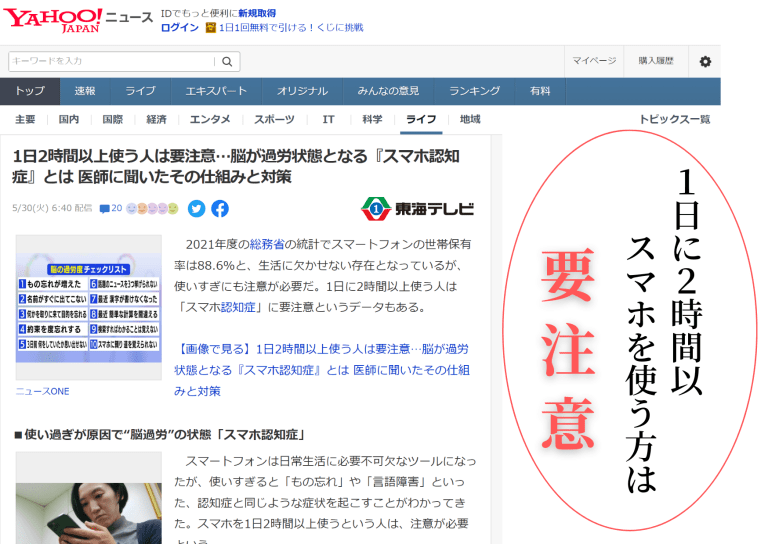
Task: Open the comments bubble showing 20
Action: tap(111, 209)
